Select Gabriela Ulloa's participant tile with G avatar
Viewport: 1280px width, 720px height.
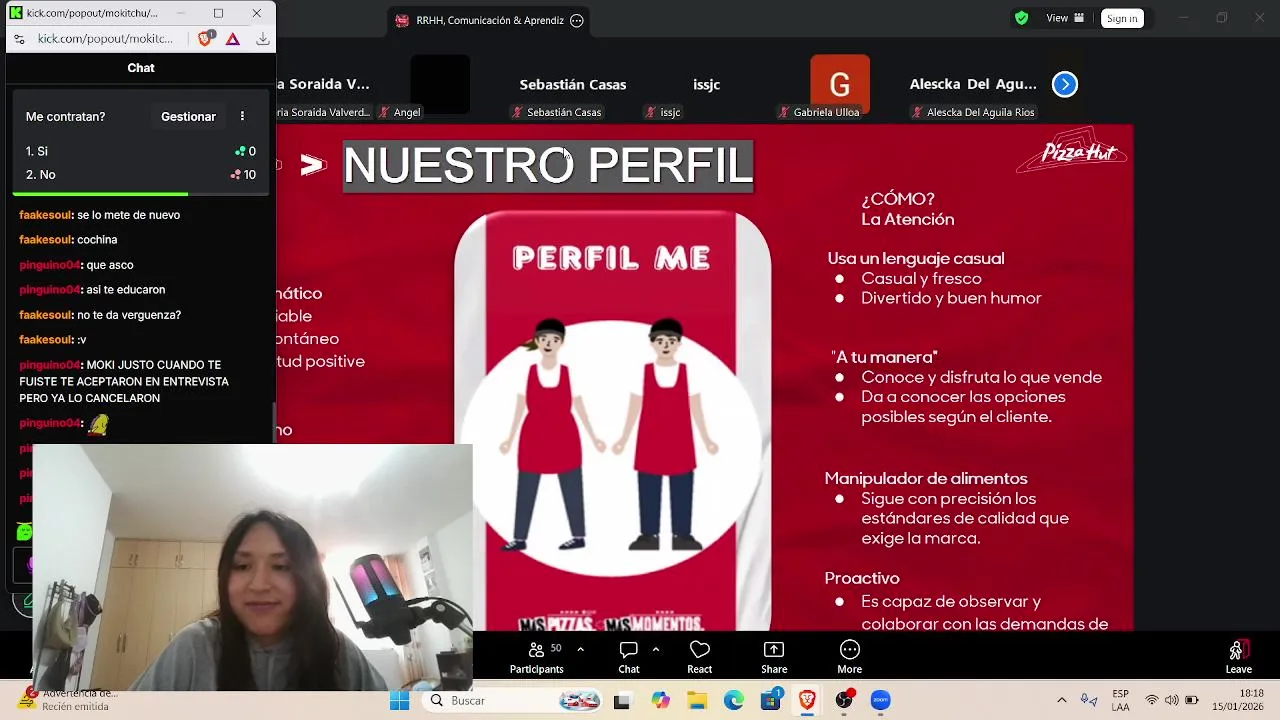[840, 85]
